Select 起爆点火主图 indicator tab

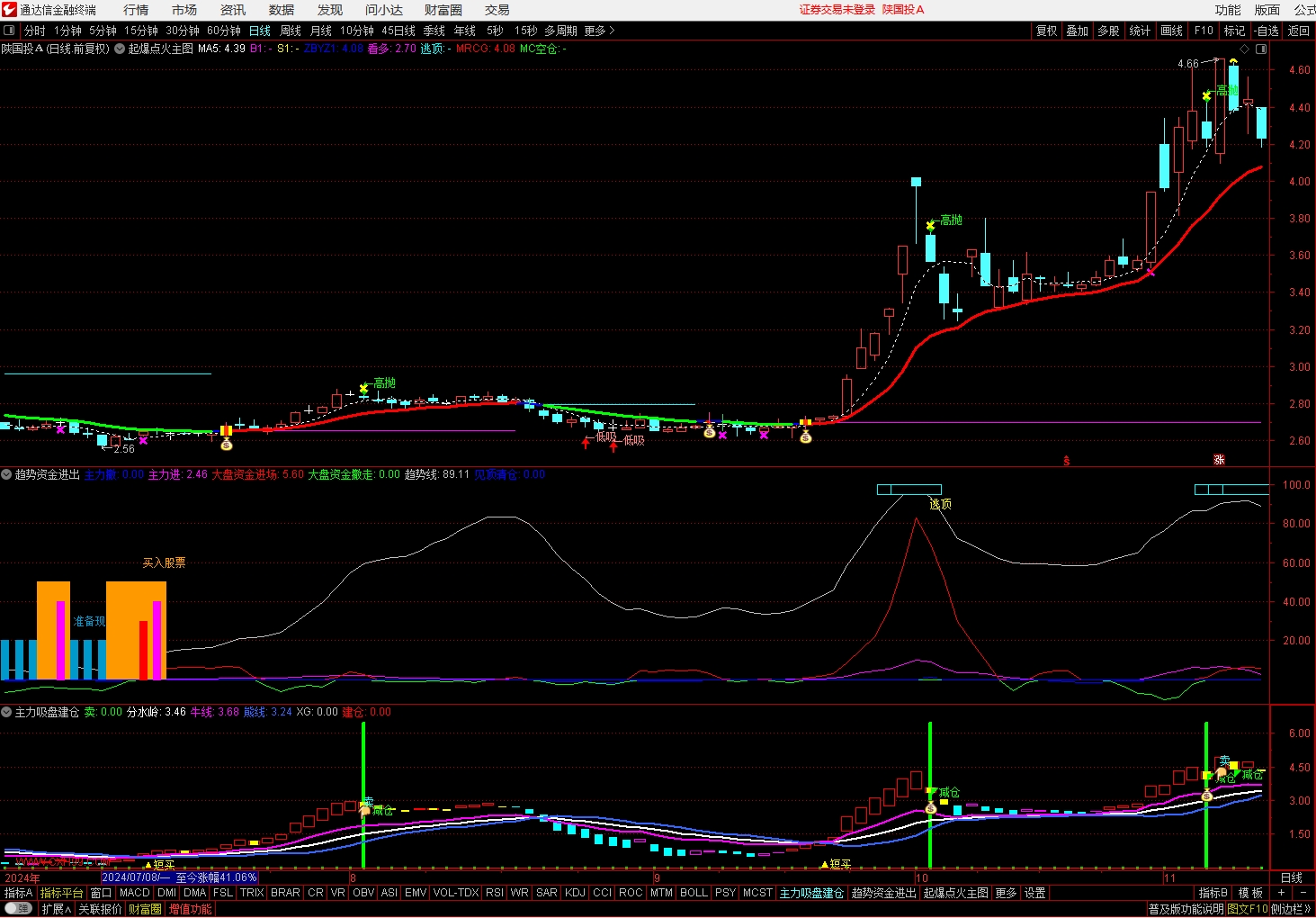coord(955,893)
